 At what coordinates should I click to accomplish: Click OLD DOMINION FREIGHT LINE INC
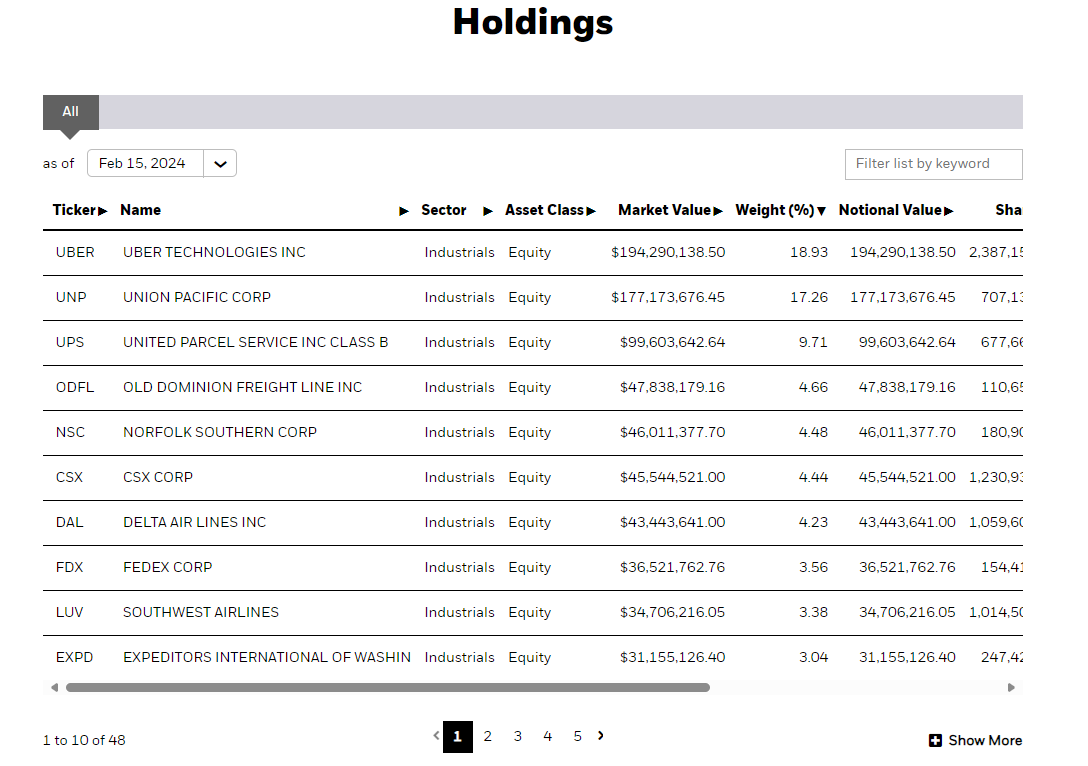243,388
